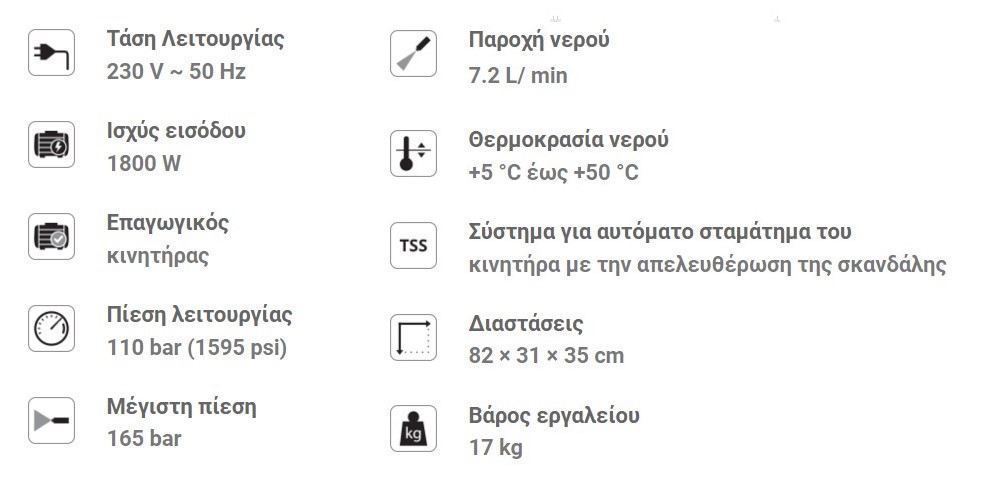Select the 'Μέγιστη πίεση' heading
Viewport: 989px width, 477px height.
click(x=181, y=406)
